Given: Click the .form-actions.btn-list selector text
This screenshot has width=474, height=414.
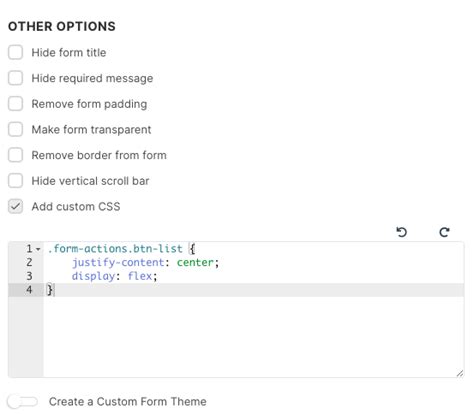Looking at the screenshot, I should [115, 249].
